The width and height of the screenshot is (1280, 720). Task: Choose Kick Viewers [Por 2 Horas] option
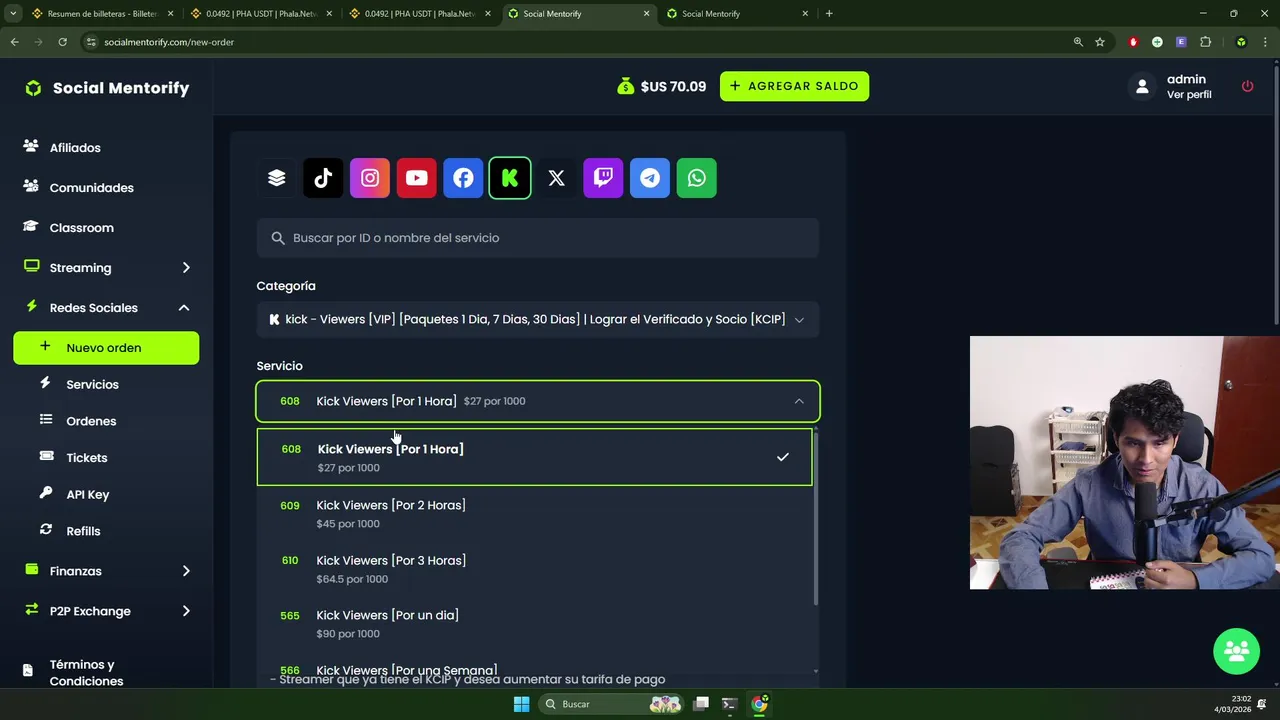pos(535,513)
